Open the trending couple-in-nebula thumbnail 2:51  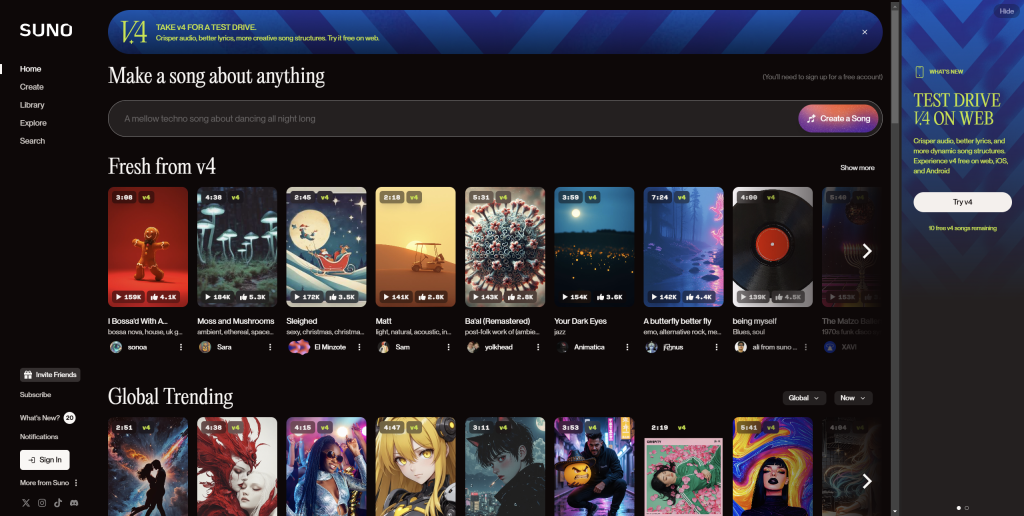pyautogui.click(x=148, y=466)
